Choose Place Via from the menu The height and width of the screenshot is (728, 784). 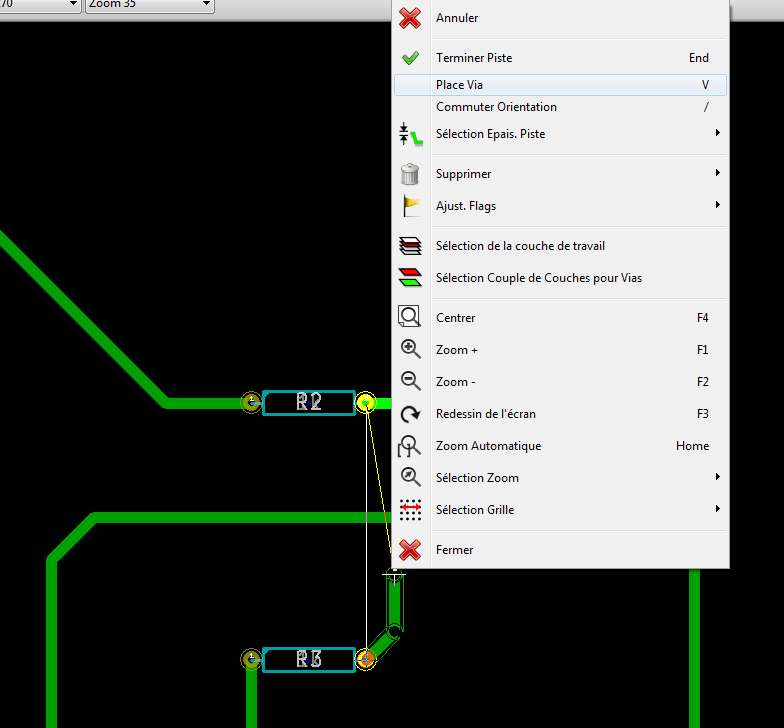560,85
